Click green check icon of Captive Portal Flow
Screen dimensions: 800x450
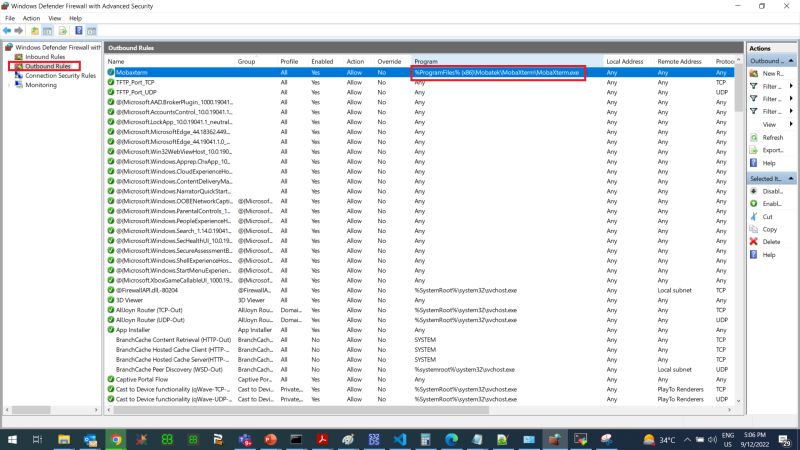coord(111,379)
